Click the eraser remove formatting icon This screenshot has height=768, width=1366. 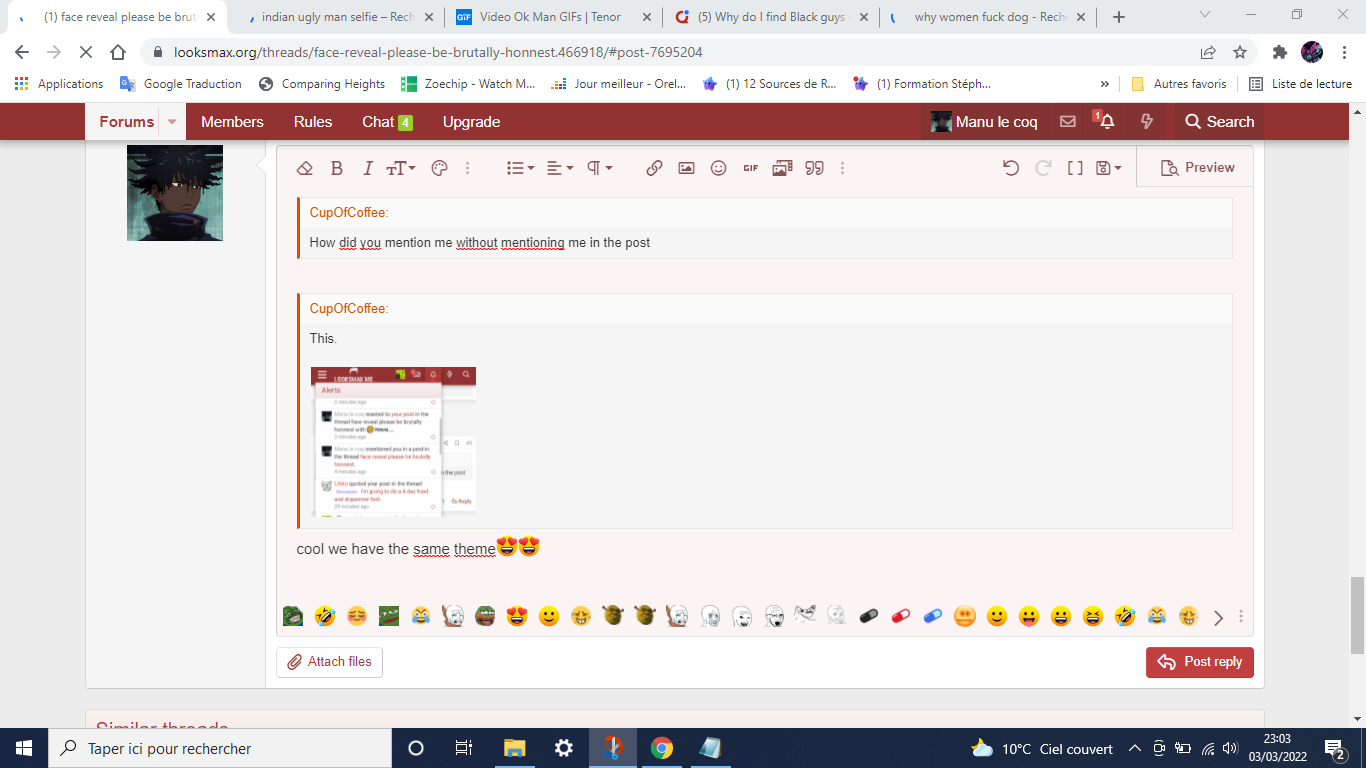[305, 168]
